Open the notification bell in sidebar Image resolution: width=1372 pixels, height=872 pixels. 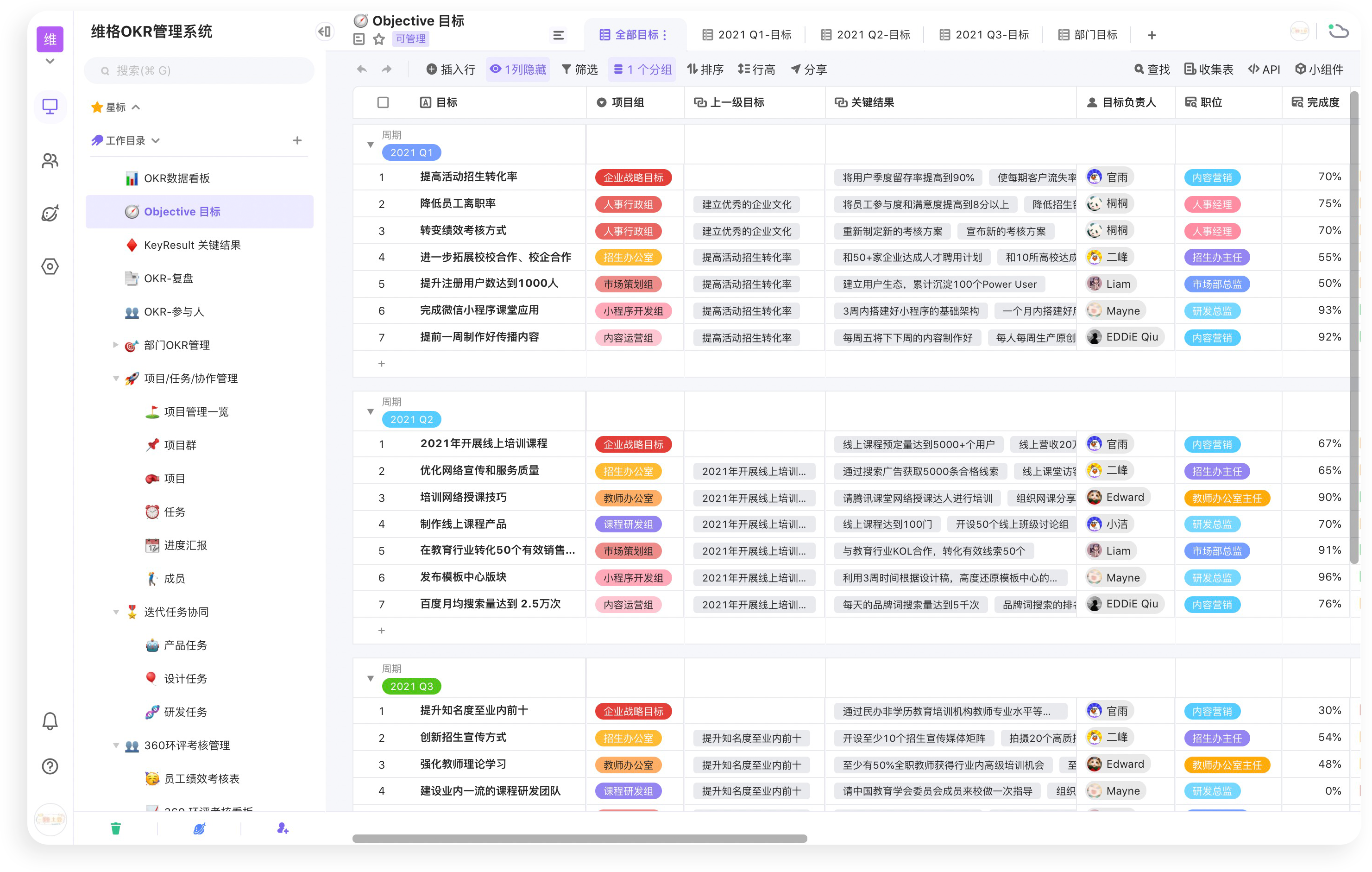(50, 720)
